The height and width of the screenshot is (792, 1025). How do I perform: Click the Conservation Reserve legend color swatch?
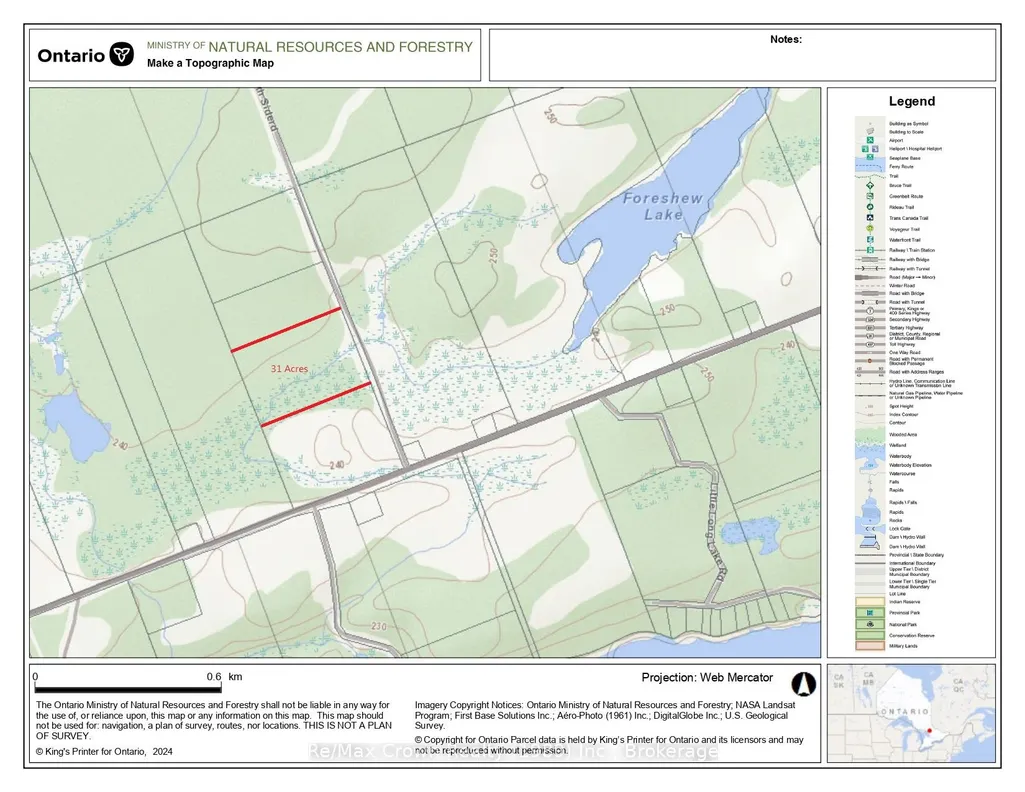(870, 635)
